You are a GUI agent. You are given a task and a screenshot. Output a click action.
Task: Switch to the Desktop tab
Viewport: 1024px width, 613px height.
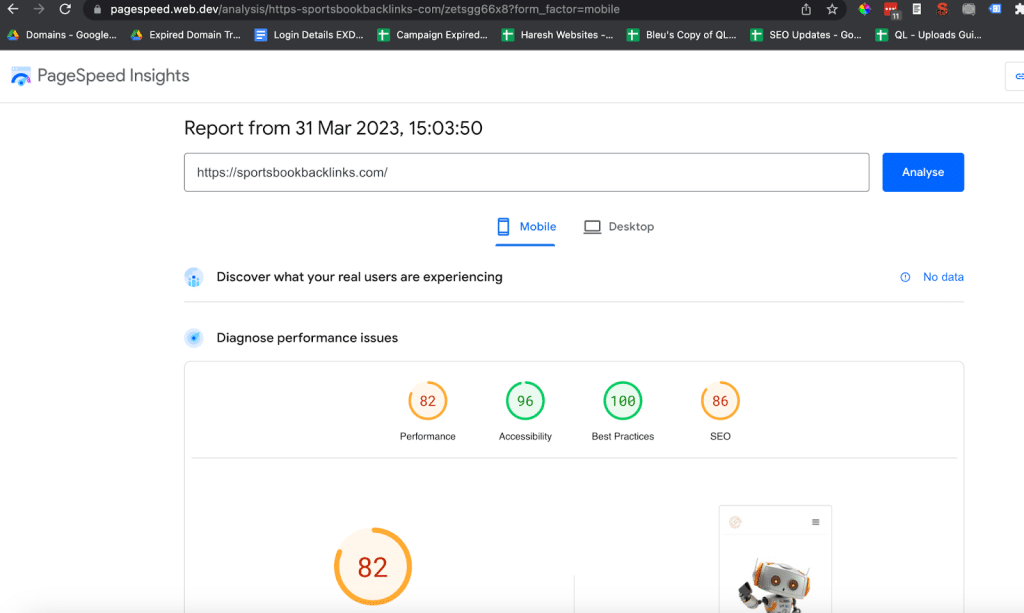(x=619, y=227)
